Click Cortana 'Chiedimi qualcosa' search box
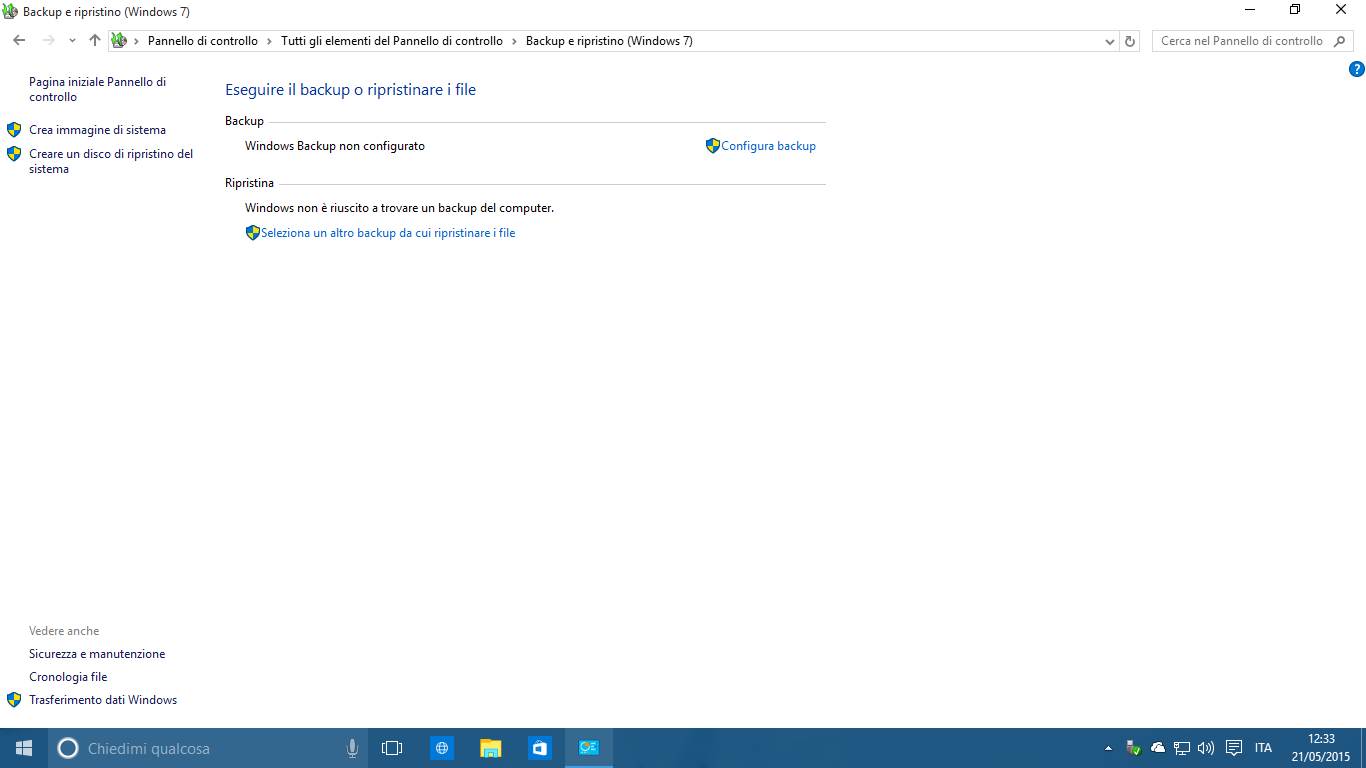Image resolution: width=1366 pixels, height=768 pixels. tap(209, 748)
